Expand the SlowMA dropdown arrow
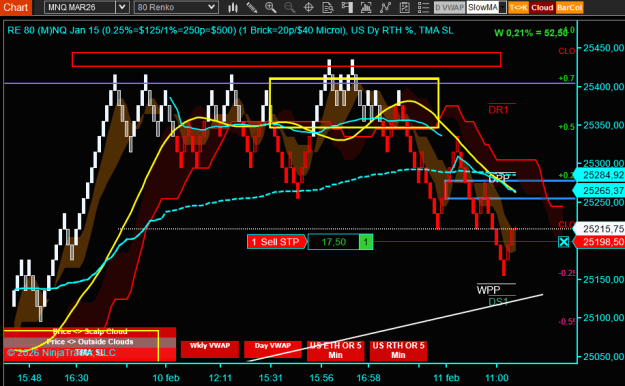Screen dimensions: 625x386 pyautogui.click(x=502, y=8)
